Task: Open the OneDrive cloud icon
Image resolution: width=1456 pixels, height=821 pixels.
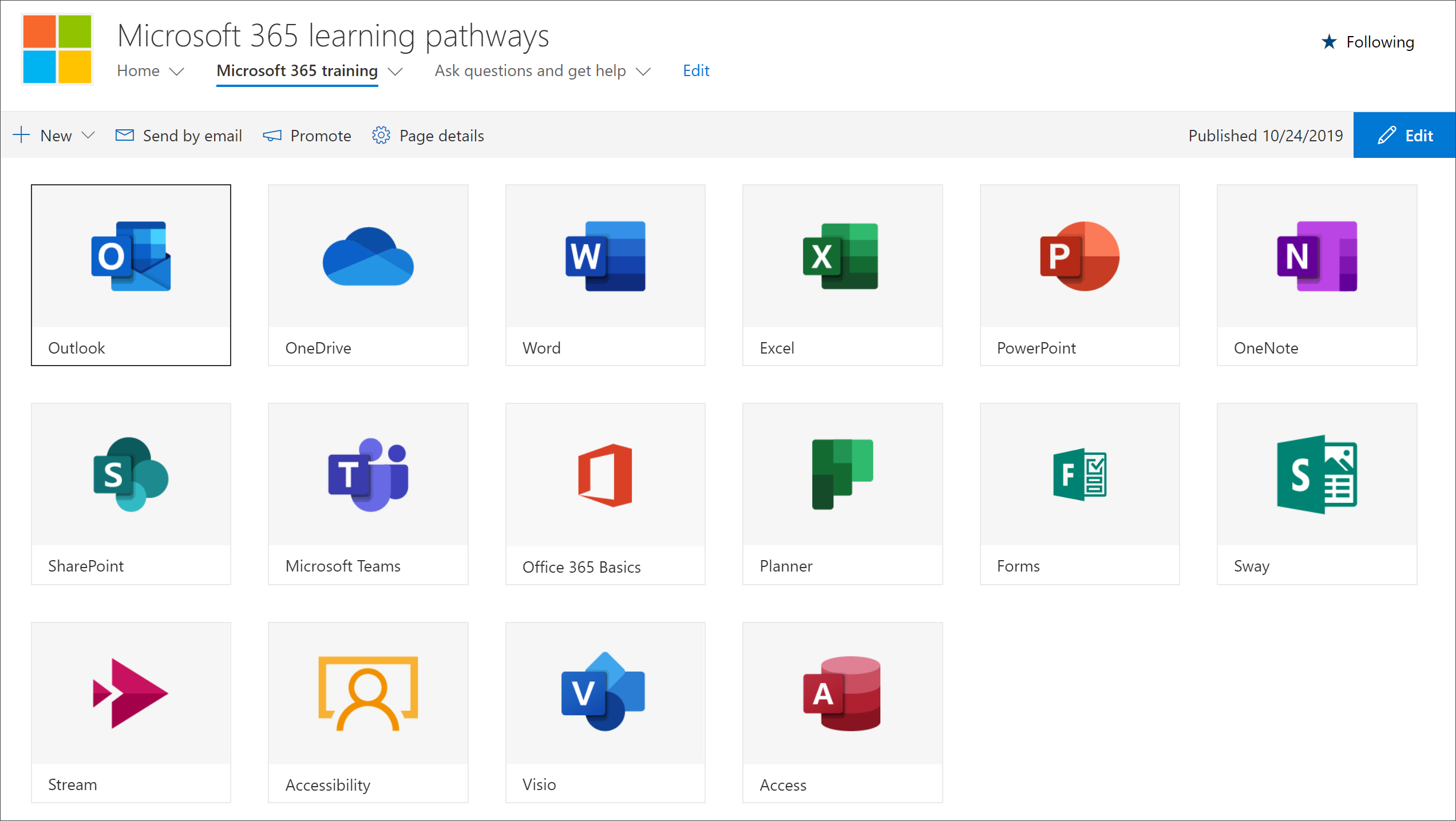Action: point(368,256)
